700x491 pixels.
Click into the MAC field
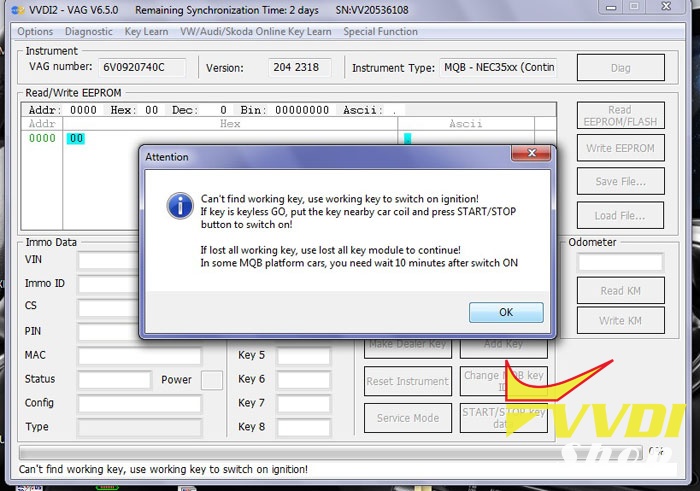(x=139, y=356)
